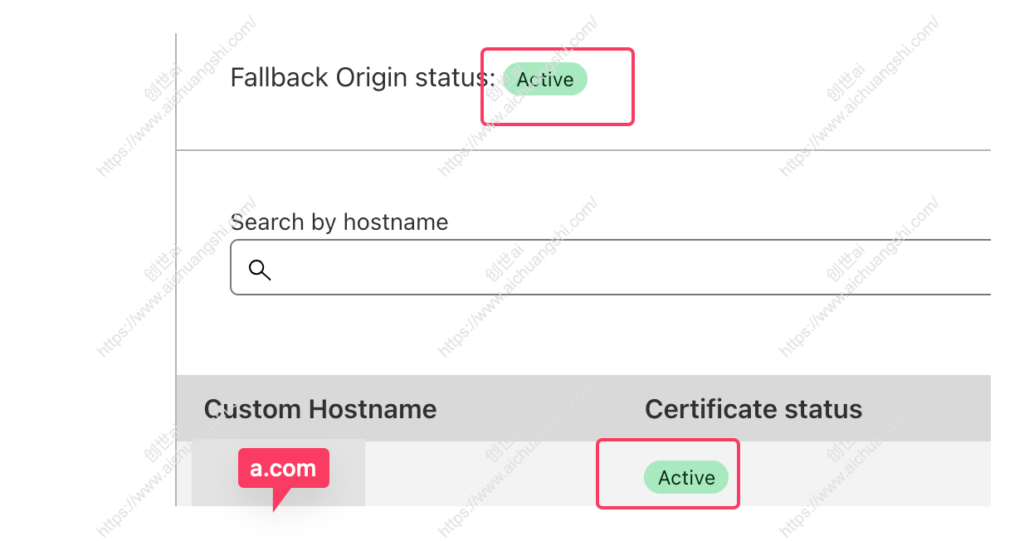This screenshot has height=541, width=1024.
Task: Click the magnifying glass search icon
Action: point(259,269)
